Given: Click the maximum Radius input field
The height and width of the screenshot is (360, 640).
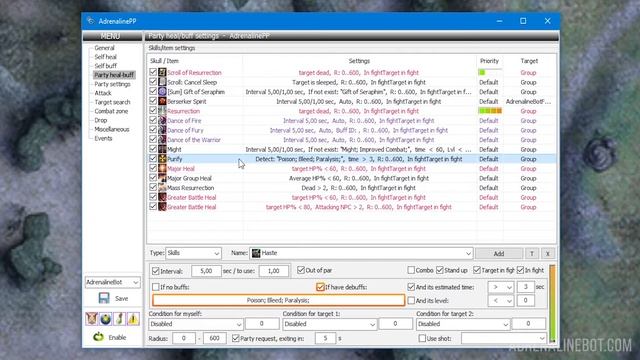Looking at the screenshot, I should pyautogui.click(x=215, y=338).
